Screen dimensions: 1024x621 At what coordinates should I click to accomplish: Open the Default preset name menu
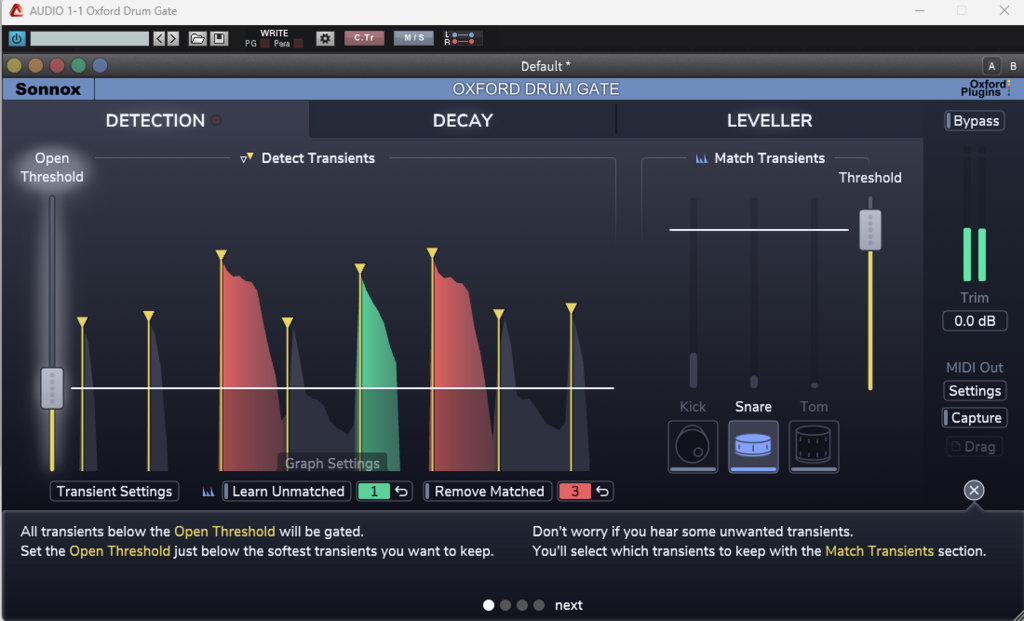[x=545, y=66]
